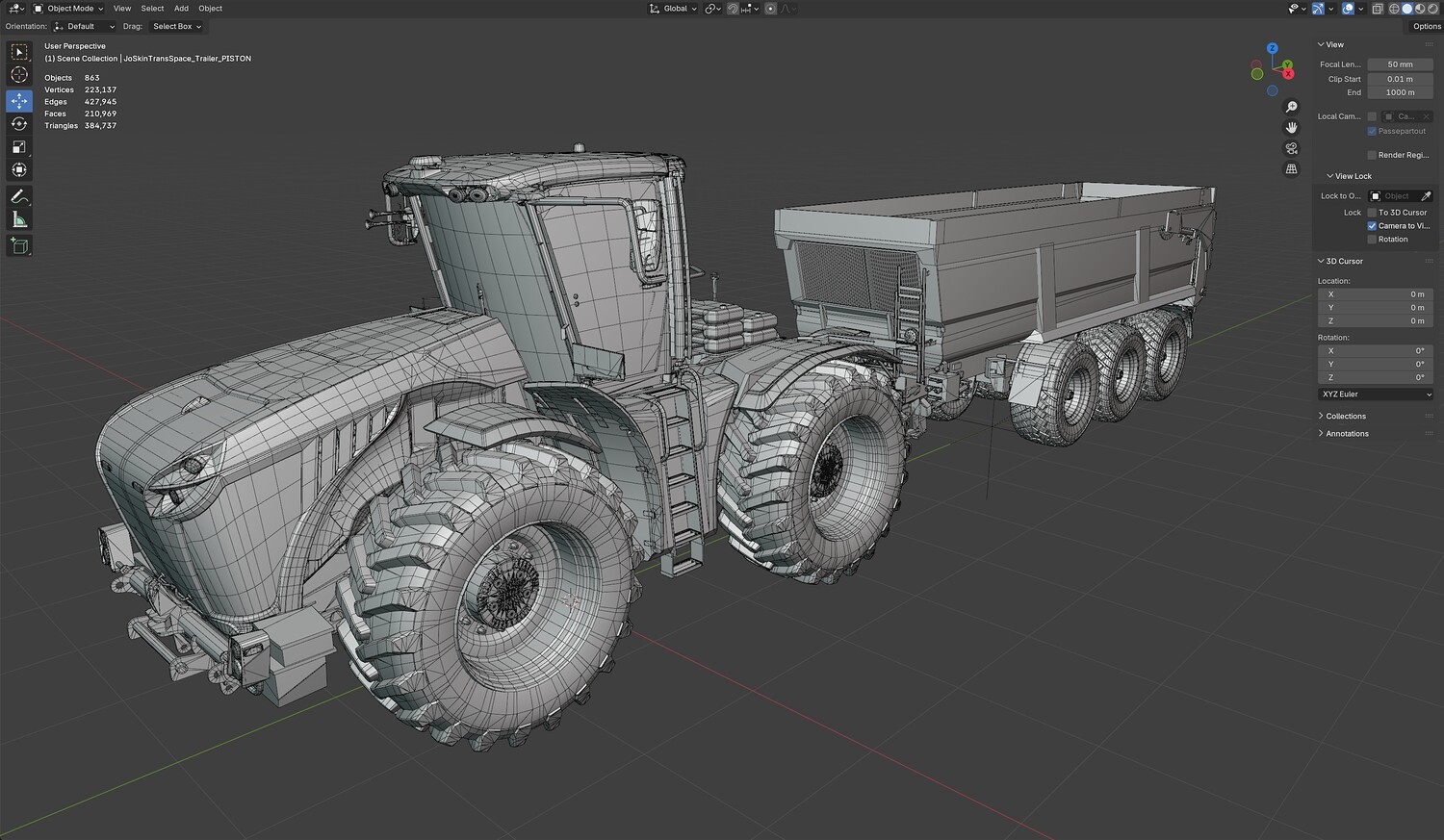Pick the Rotate tool
This screenshot has width=1444, height=840.
click(19, 124)
